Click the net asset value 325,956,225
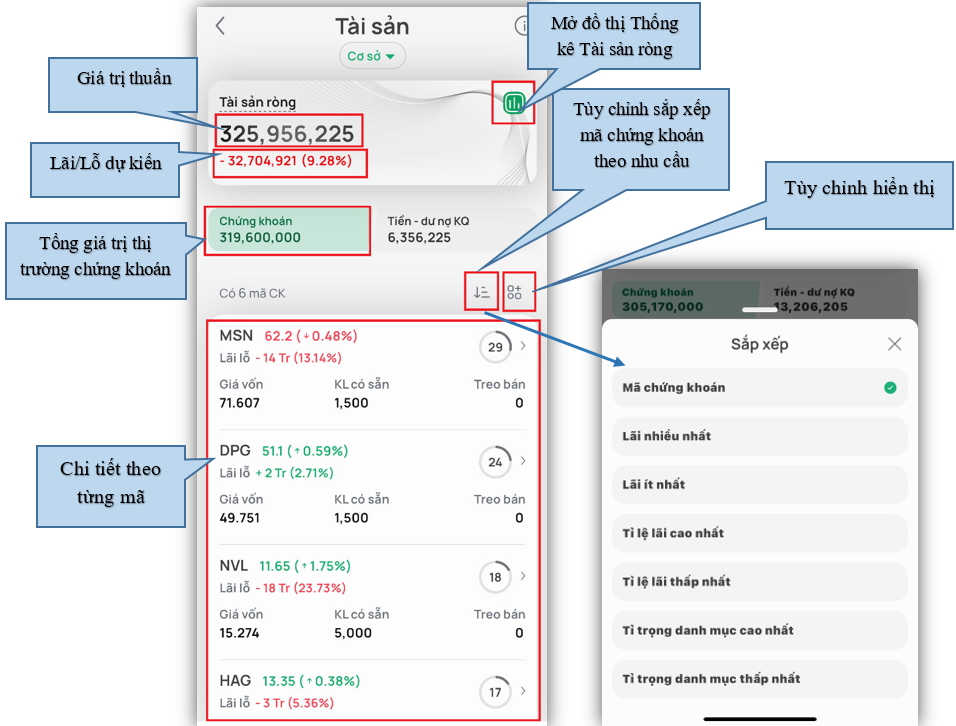Viewport: 956px width, 726px height. 287,134
